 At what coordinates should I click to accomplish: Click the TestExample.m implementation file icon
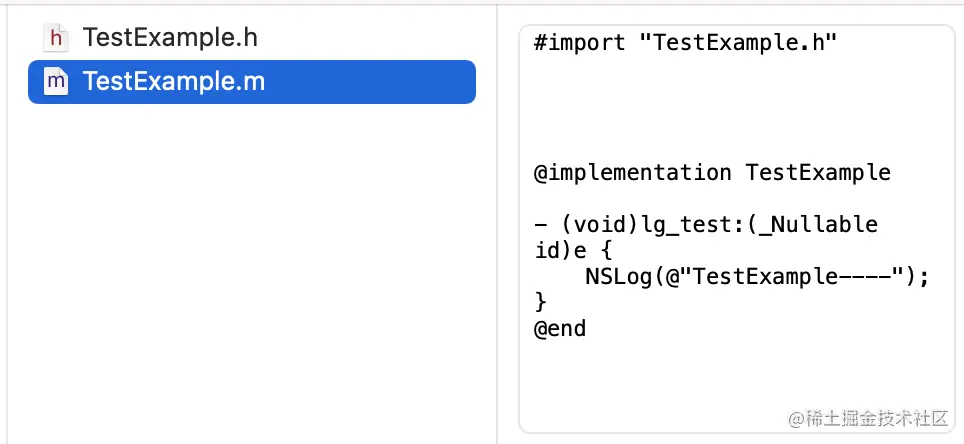tap(57, 81)
